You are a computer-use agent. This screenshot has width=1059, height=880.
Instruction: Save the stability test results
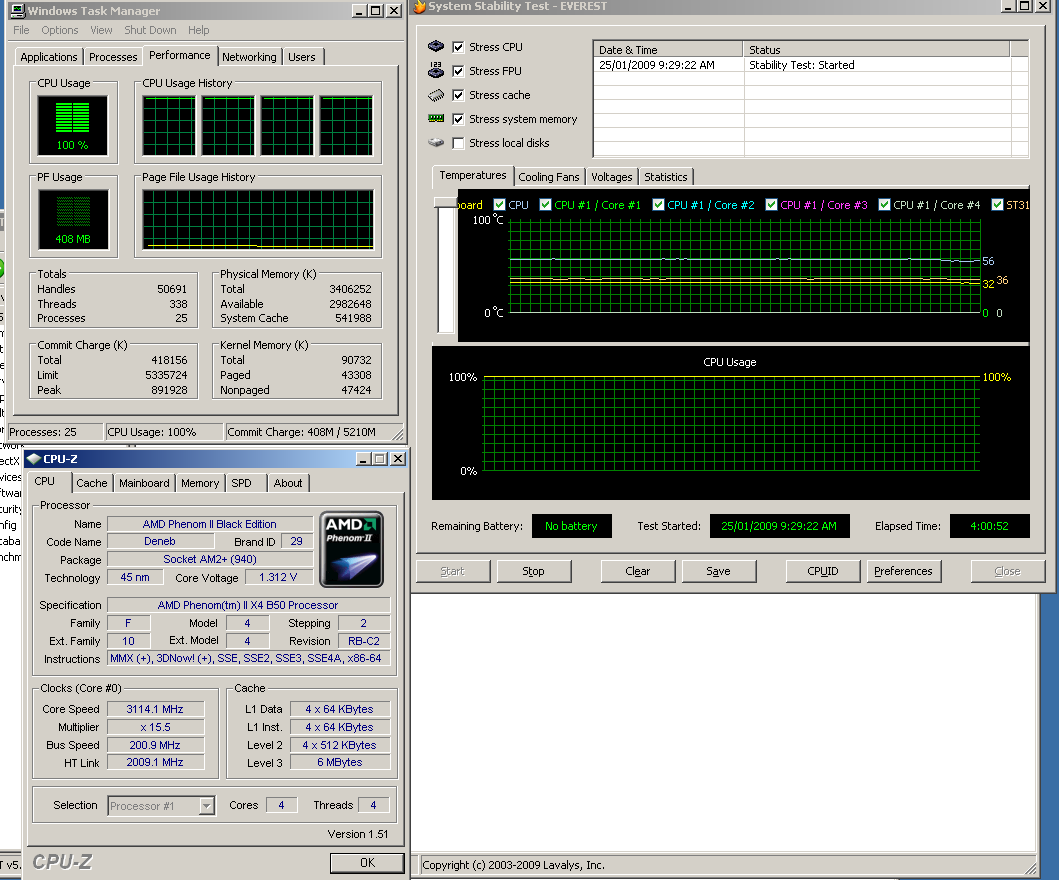pyautogui.click(x=719, y=571)
